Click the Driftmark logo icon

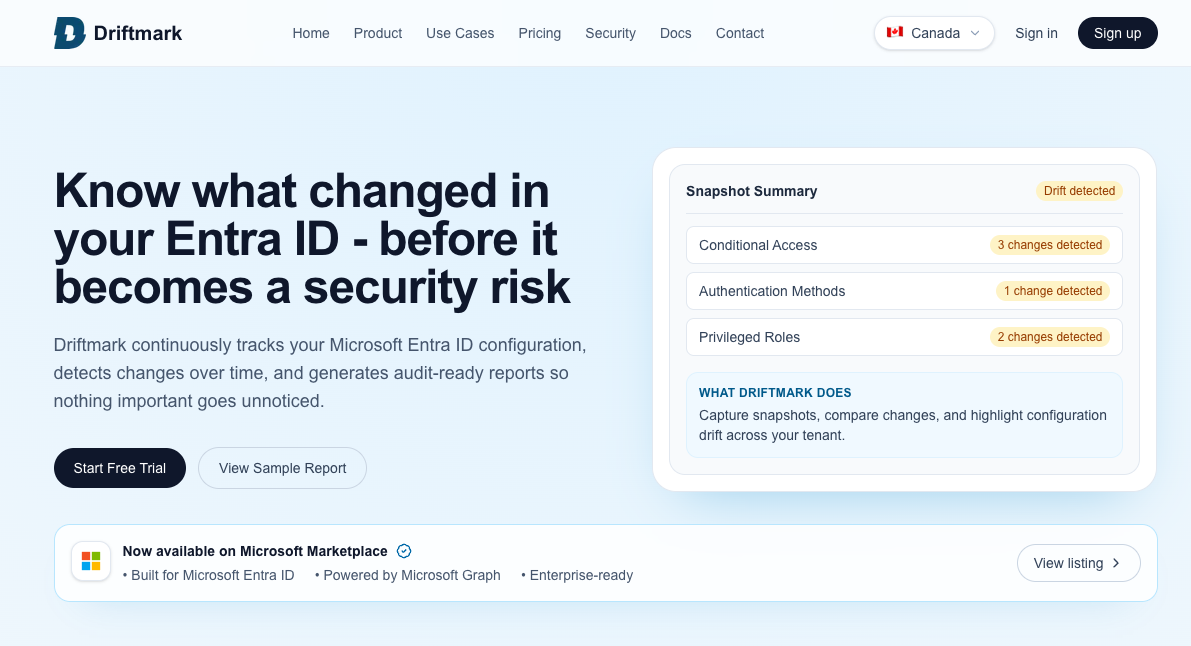point(69,33)
